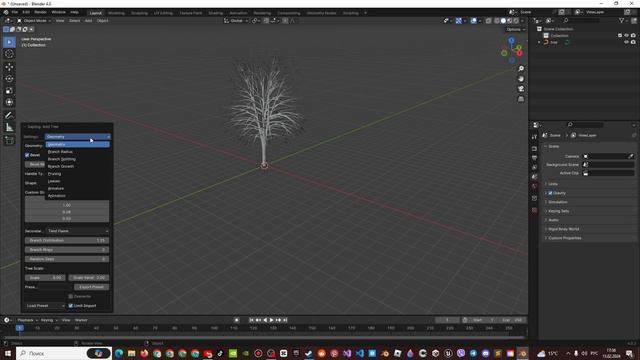Toggle the Overwrite checkbox
The height and width of the screenshot is (360, 640).
pos(71,296)
